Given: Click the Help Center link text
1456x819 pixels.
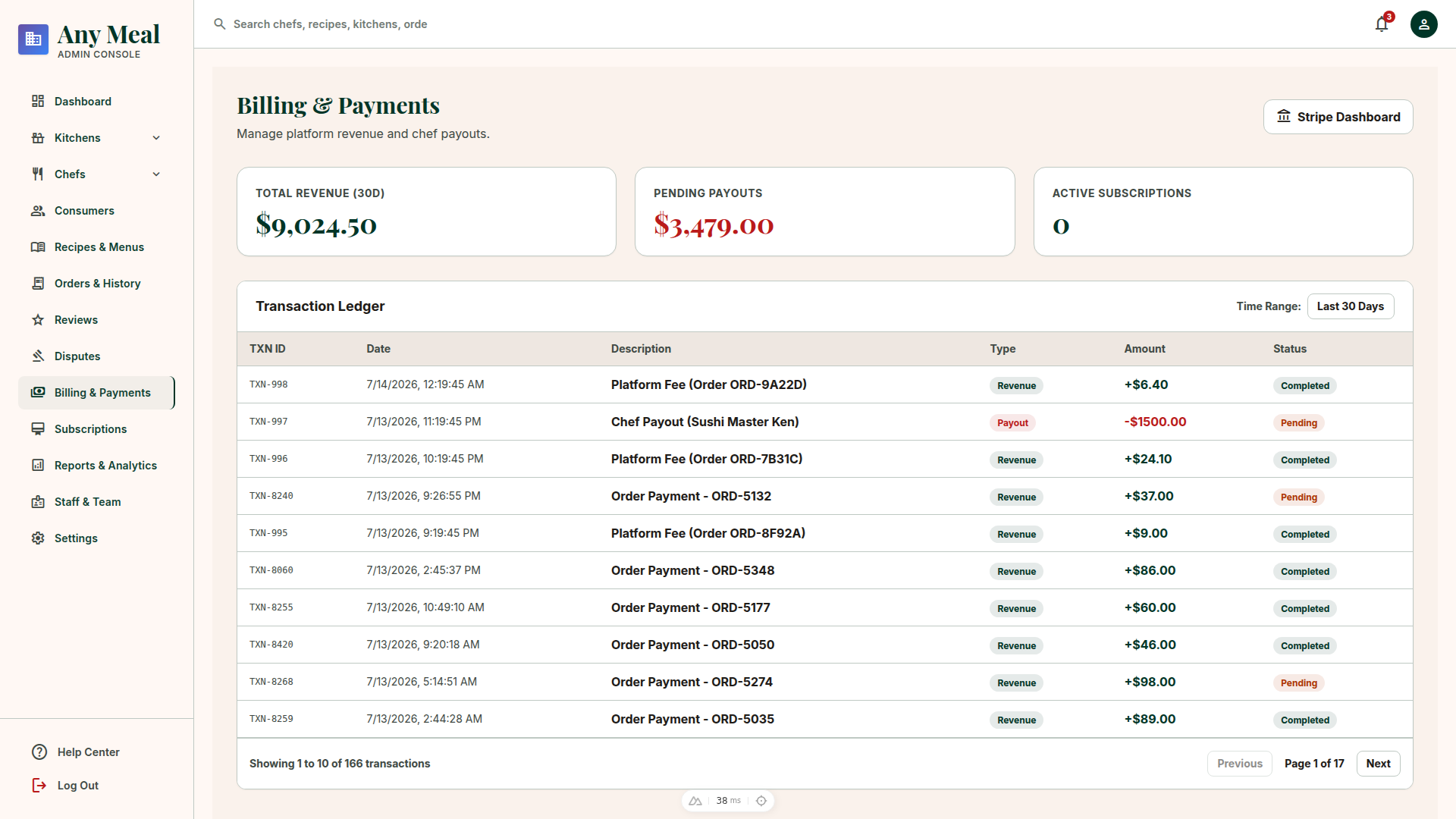Looking at the screenshot, I should 89,752.
